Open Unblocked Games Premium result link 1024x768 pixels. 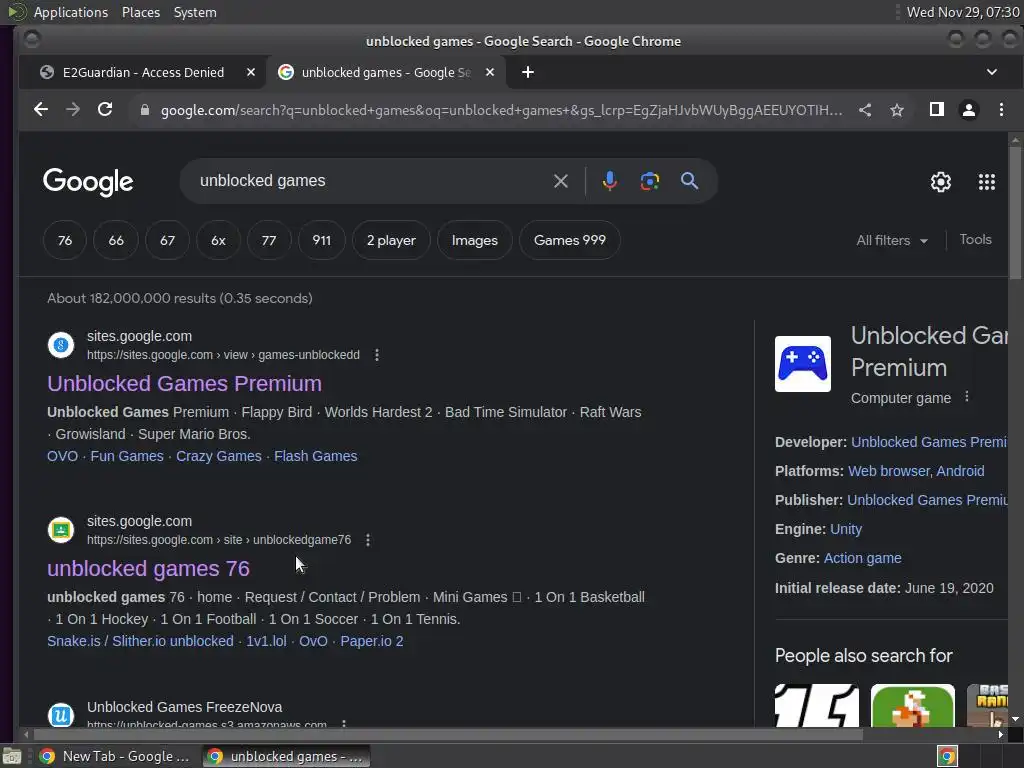click(x=184, y=383)
